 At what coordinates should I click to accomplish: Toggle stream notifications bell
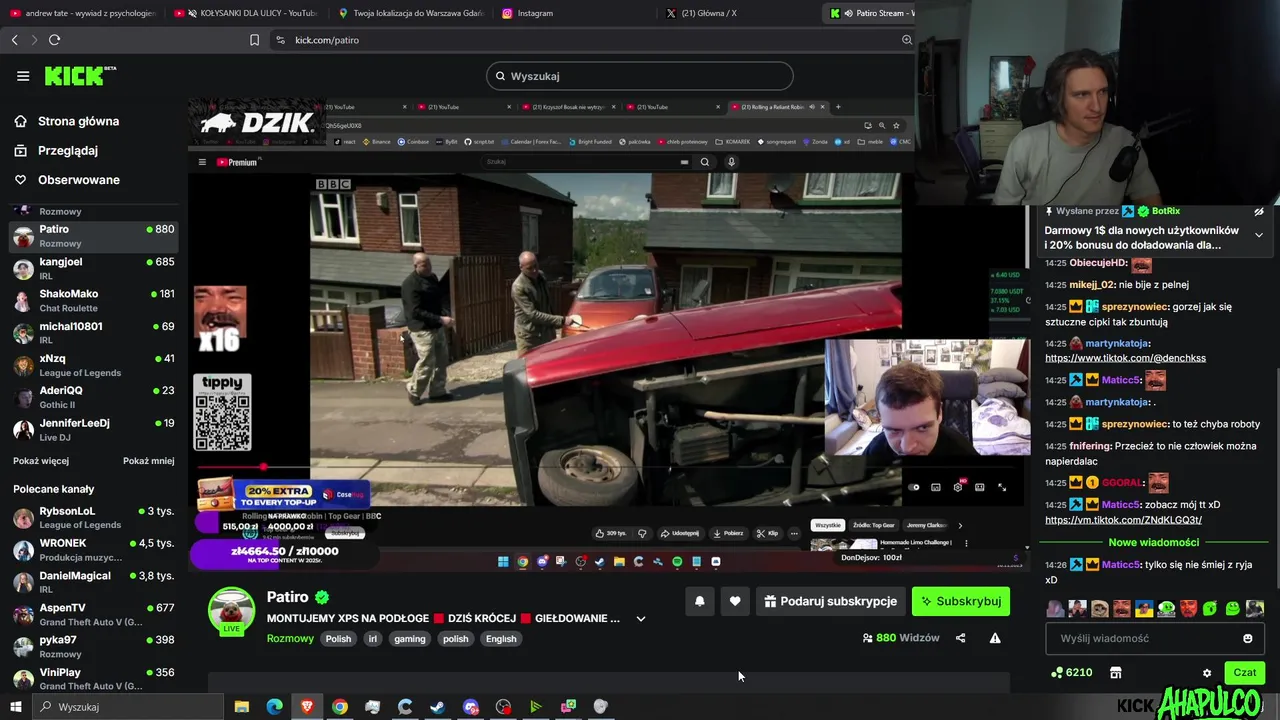(699, 601)
